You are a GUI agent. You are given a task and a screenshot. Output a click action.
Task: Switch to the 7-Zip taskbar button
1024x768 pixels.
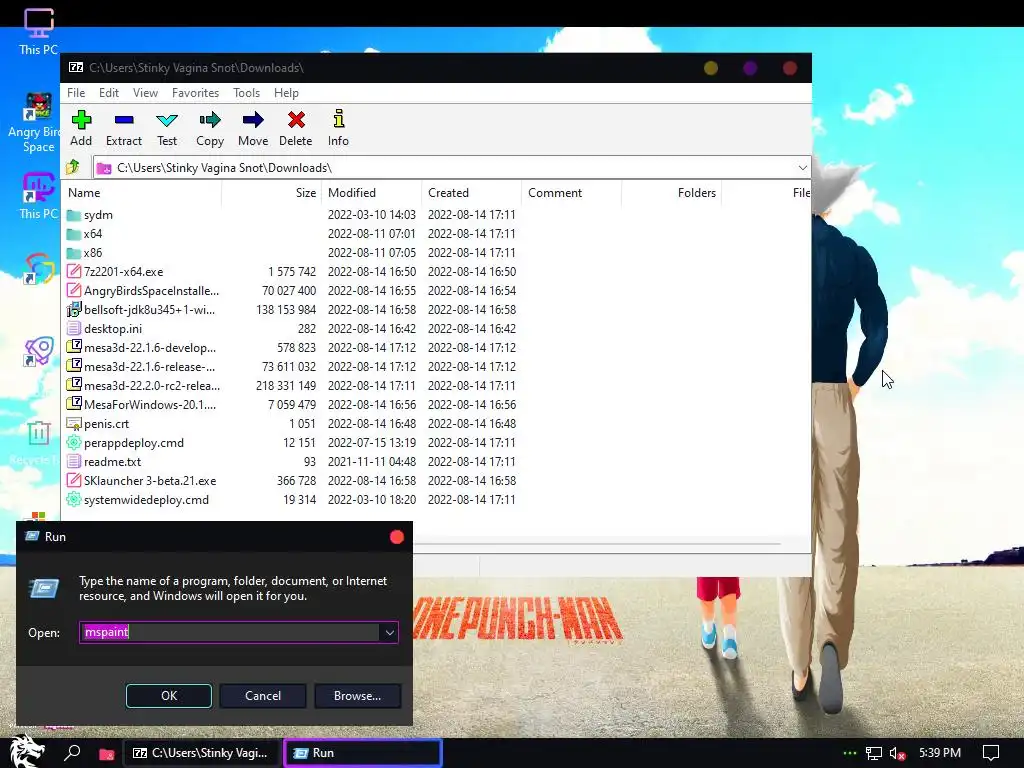[201, 753]
